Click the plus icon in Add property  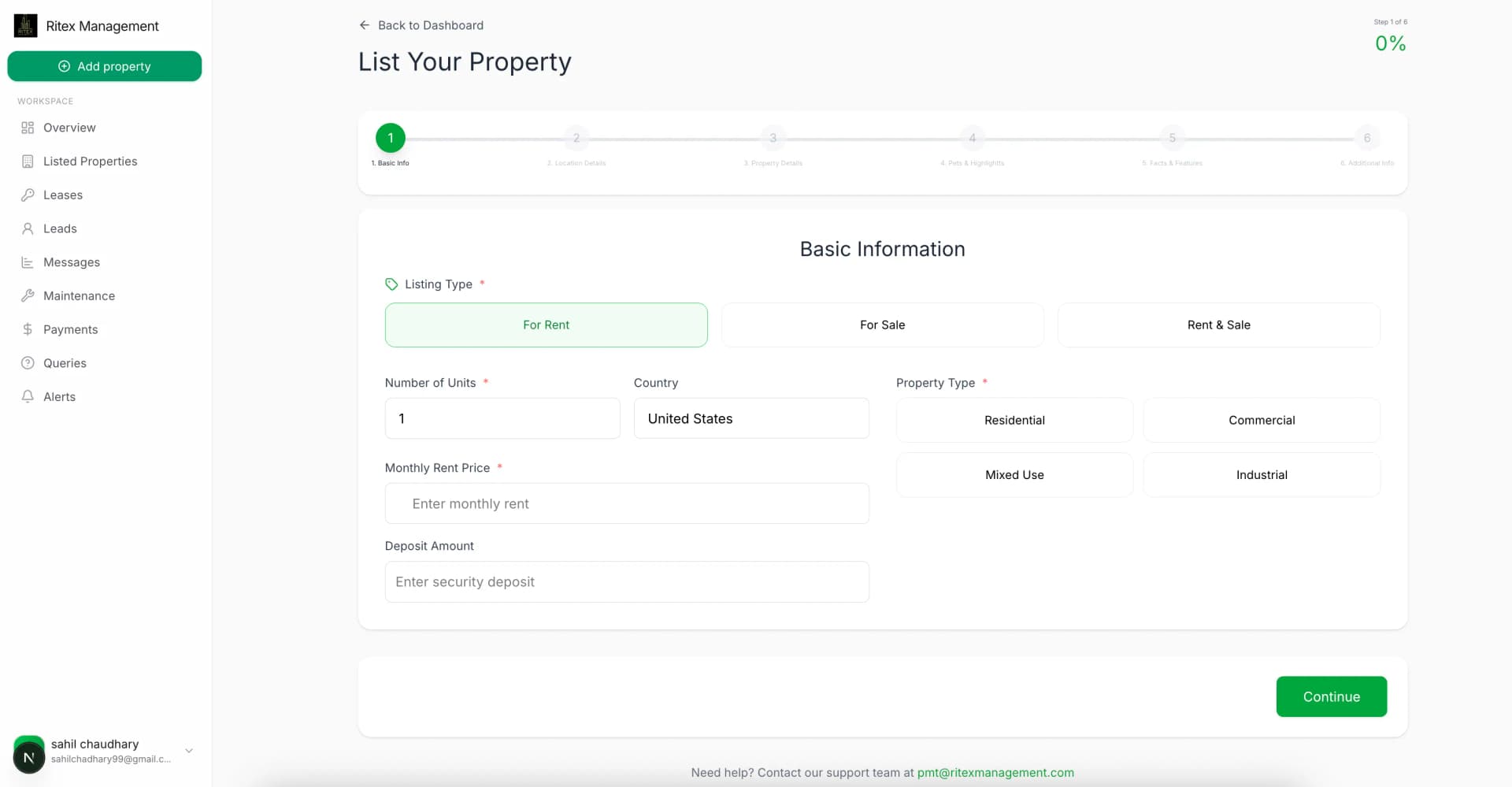pyautogui.click(x=65, y=66)
